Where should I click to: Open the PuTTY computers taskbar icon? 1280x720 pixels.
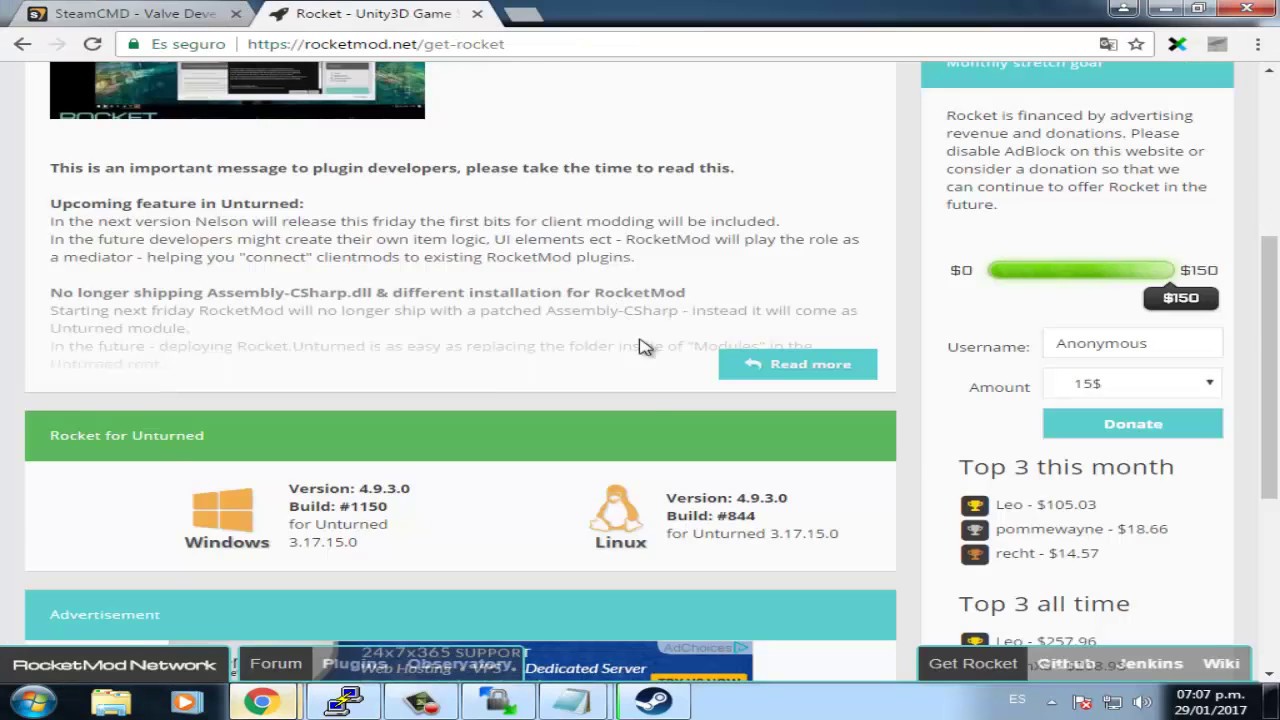click(343, 702)
